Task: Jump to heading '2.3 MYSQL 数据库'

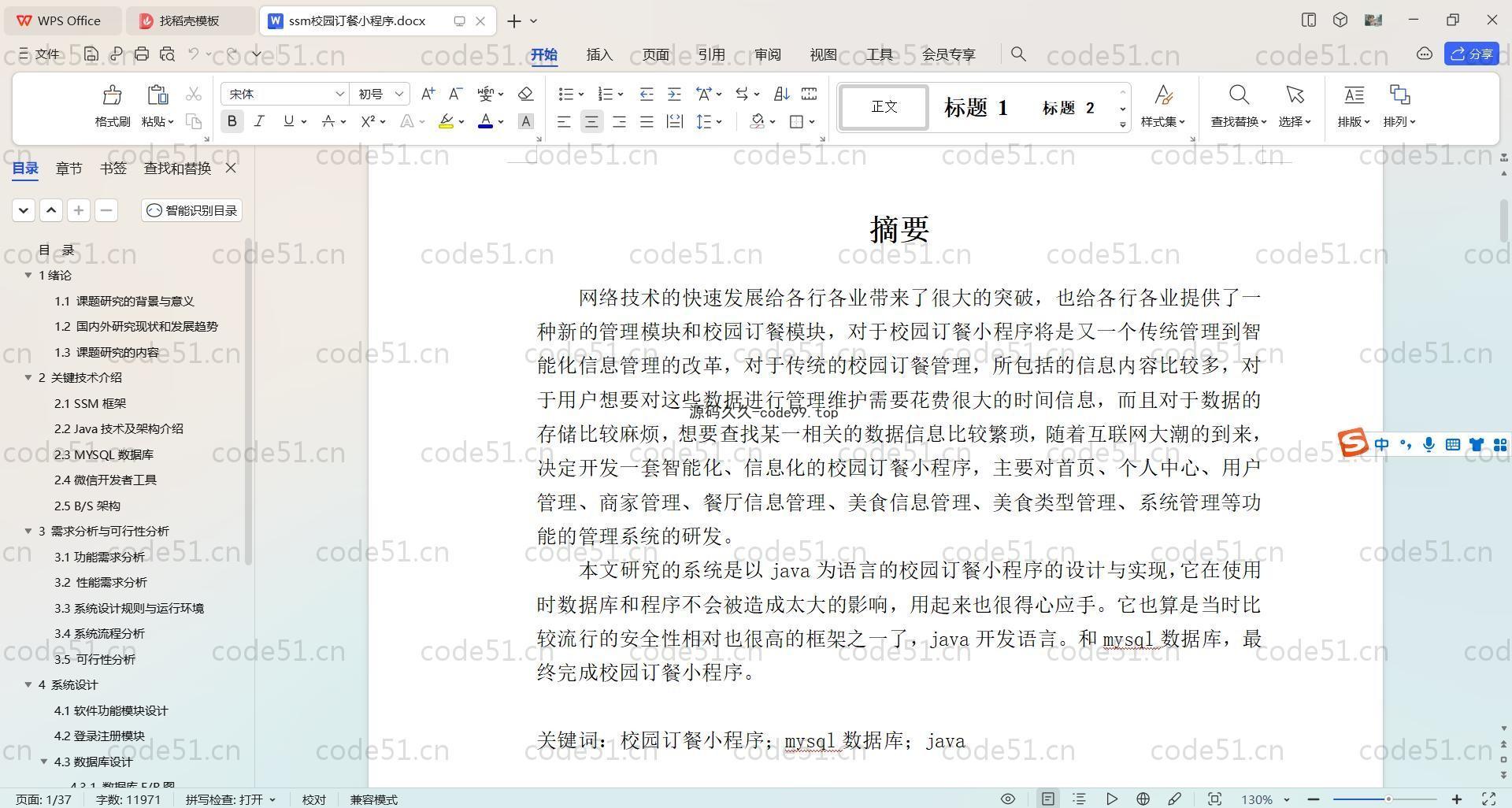Action: coord(104,454)
